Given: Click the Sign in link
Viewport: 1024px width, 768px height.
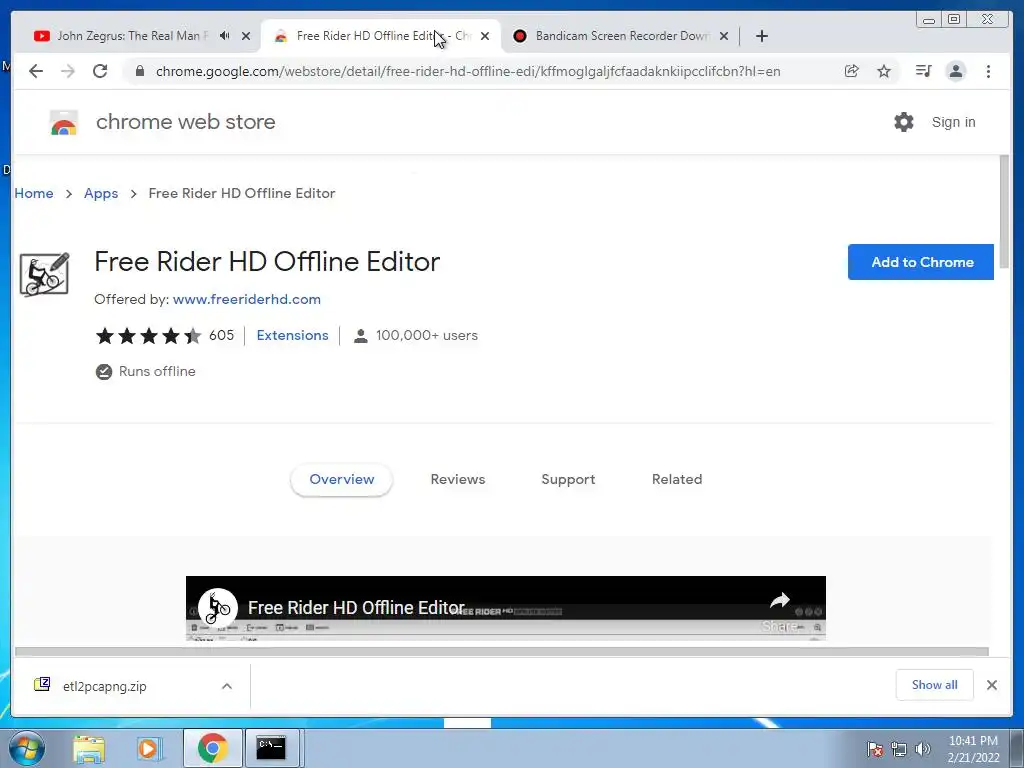Looking at the screenshot, I should [953, 122].
